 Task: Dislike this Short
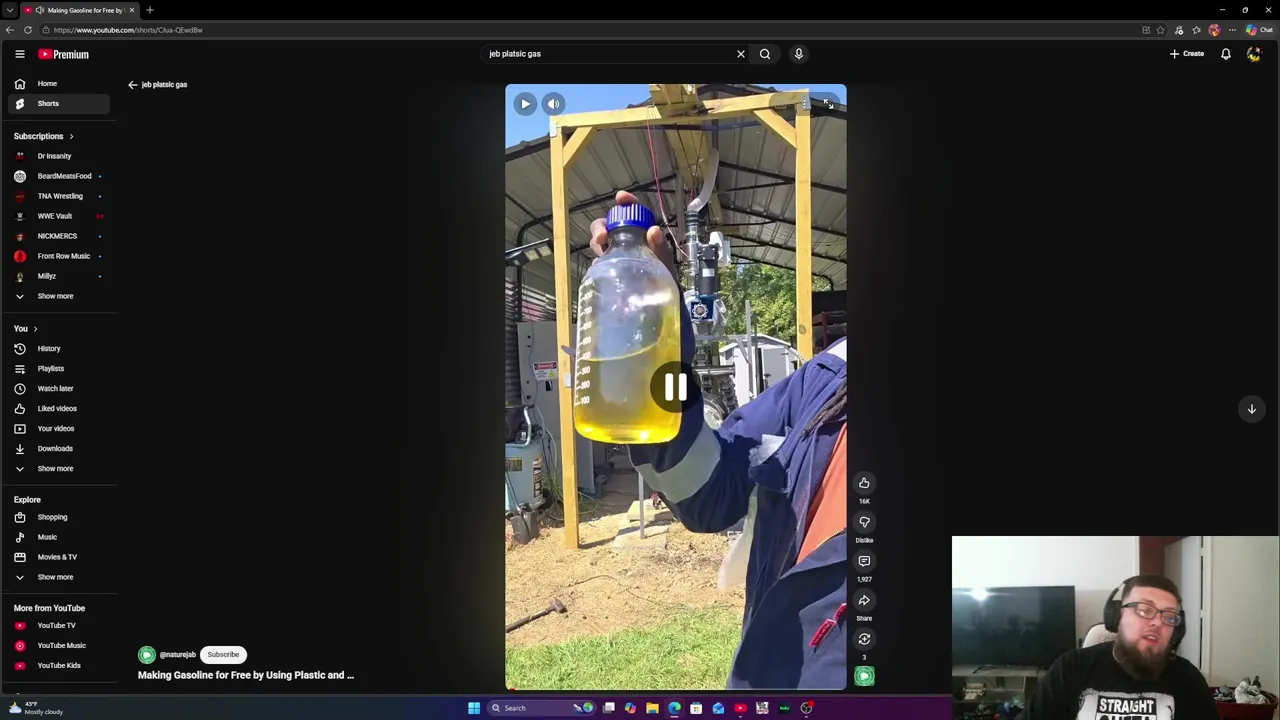864,522
